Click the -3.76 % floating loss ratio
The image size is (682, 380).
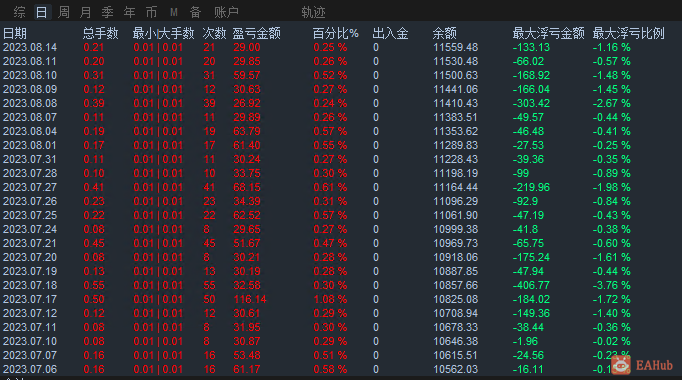[x=612, y=285]
